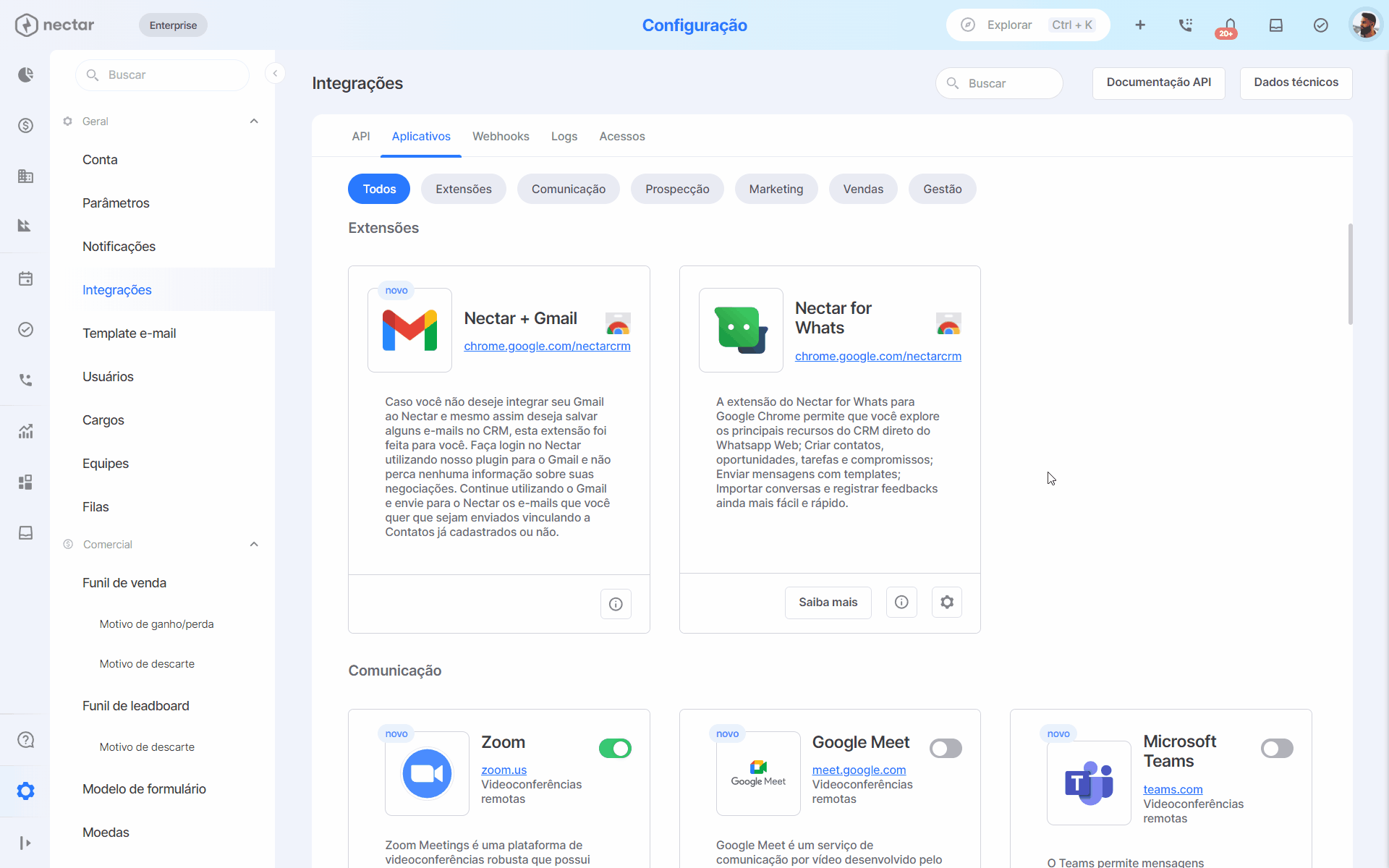Switch to the Webhooks tab
This screenshot has width=1389, height=868.
[x=501, y=136]
